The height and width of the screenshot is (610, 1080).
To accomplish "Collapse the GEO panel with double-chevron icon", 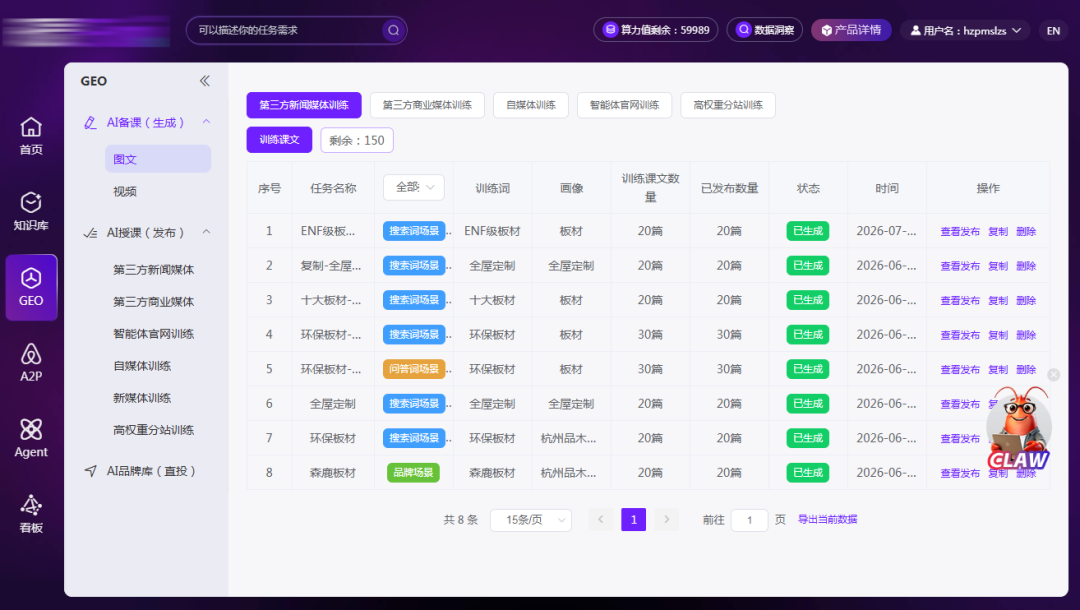I will click(205, 81).
